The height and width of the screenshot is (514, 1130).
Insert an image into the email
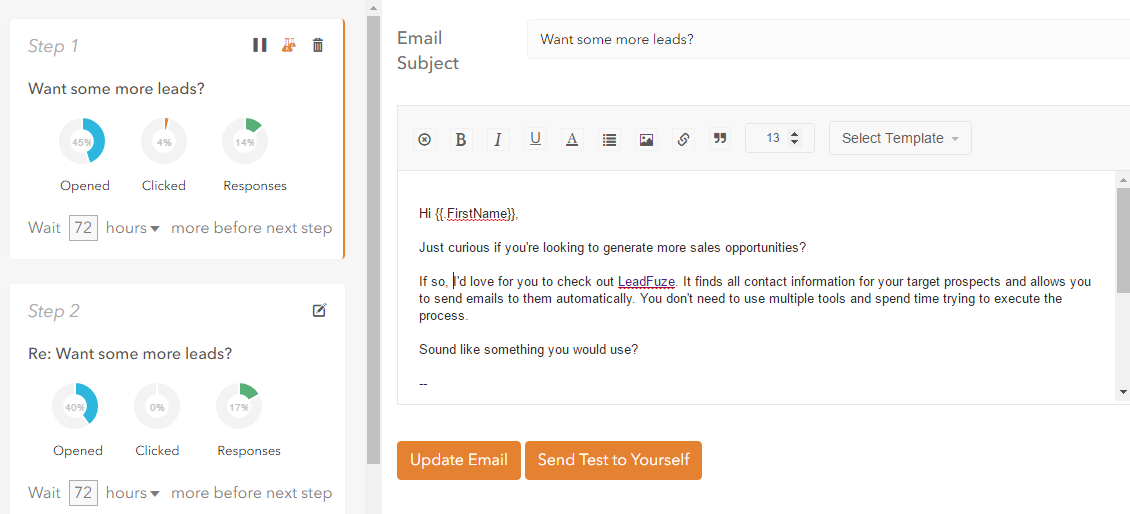tap(646, 139)
